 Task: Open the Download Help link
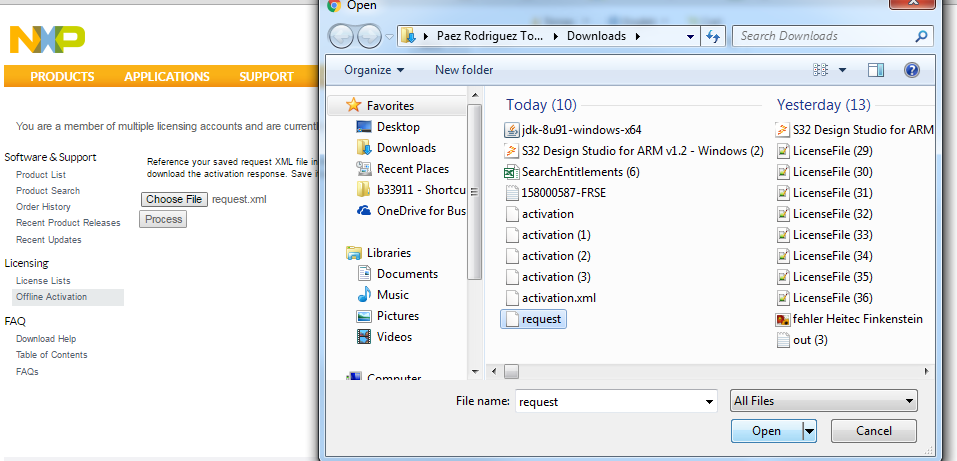coord(46,339)
